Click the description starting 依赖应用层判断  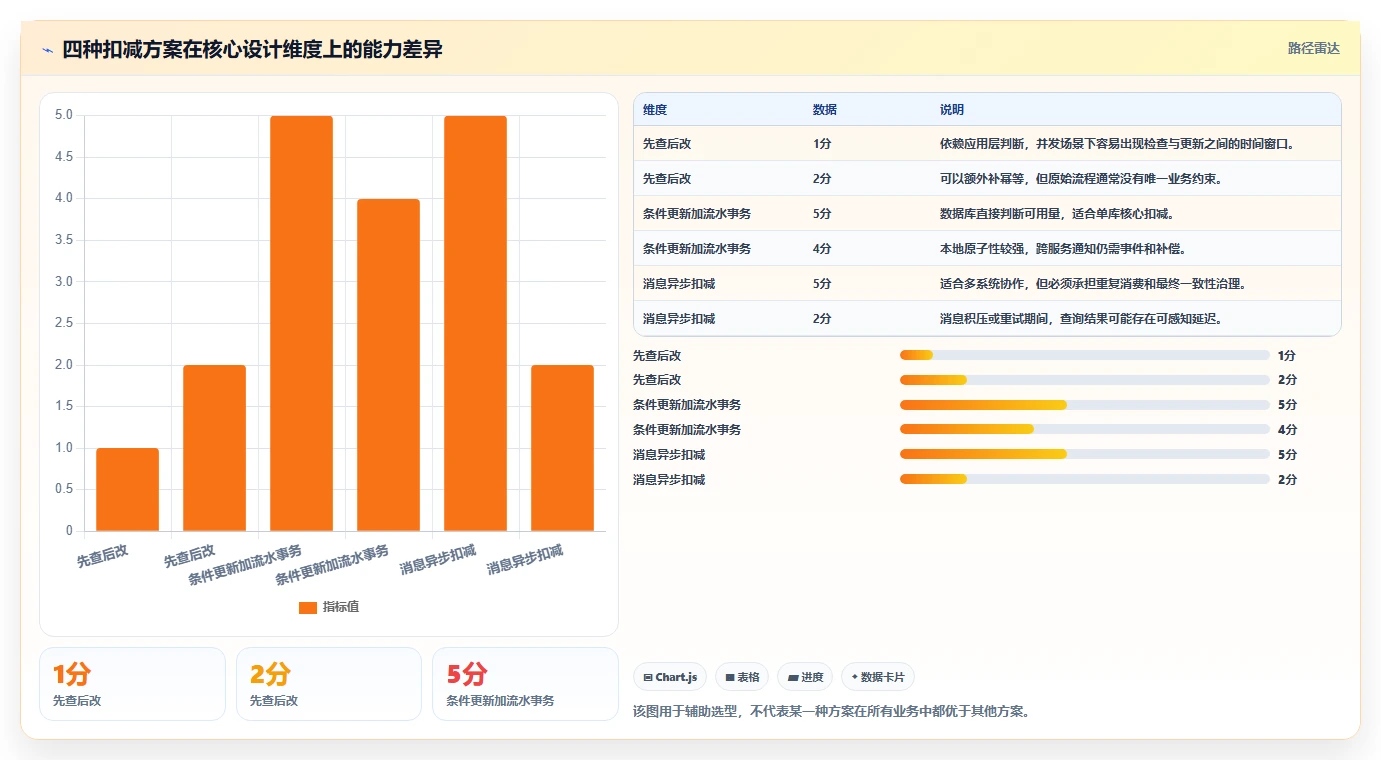click(x=1118, y=144)
